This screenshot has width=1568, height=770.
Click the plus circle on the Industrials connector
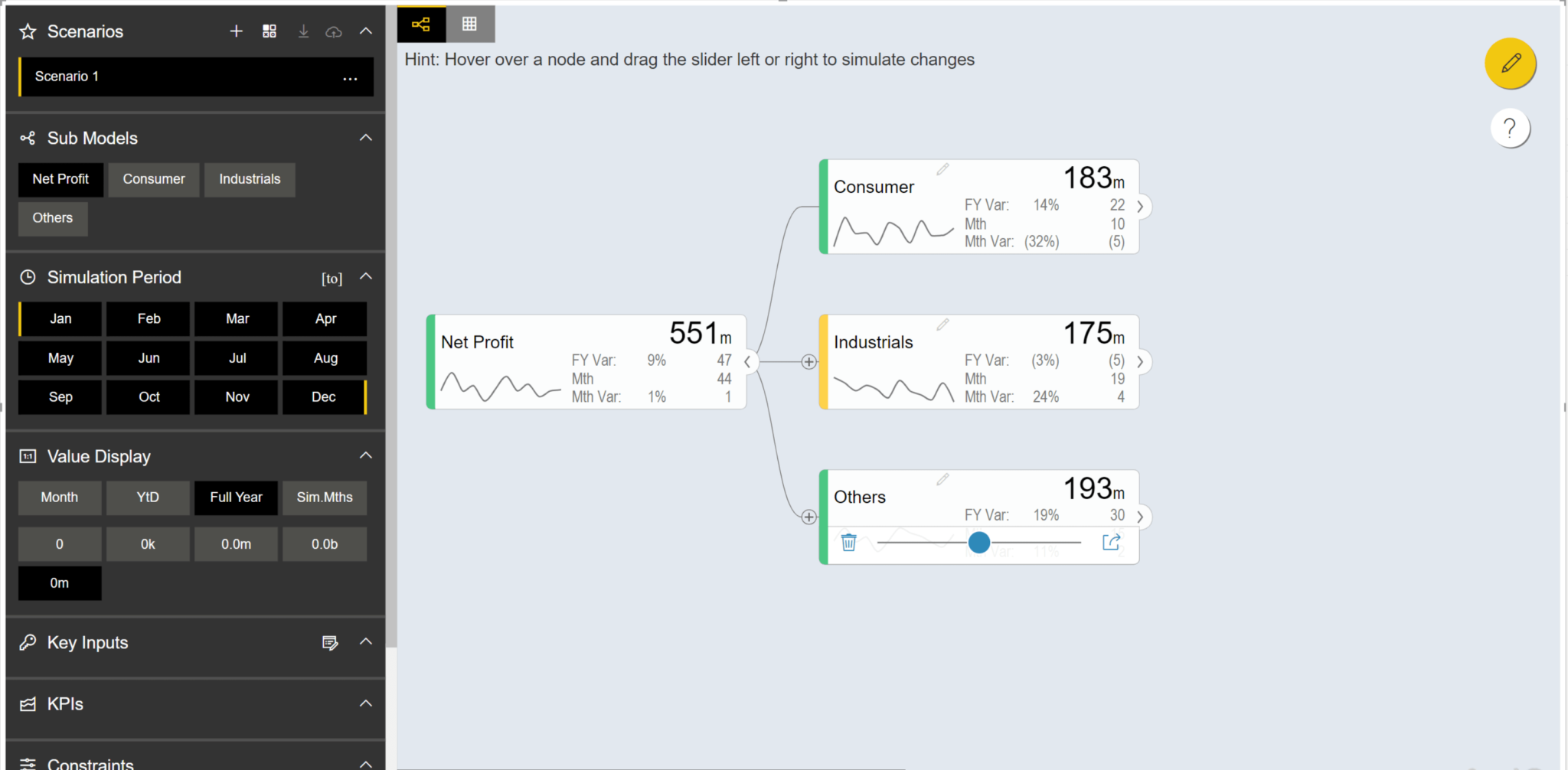point(808,361)
